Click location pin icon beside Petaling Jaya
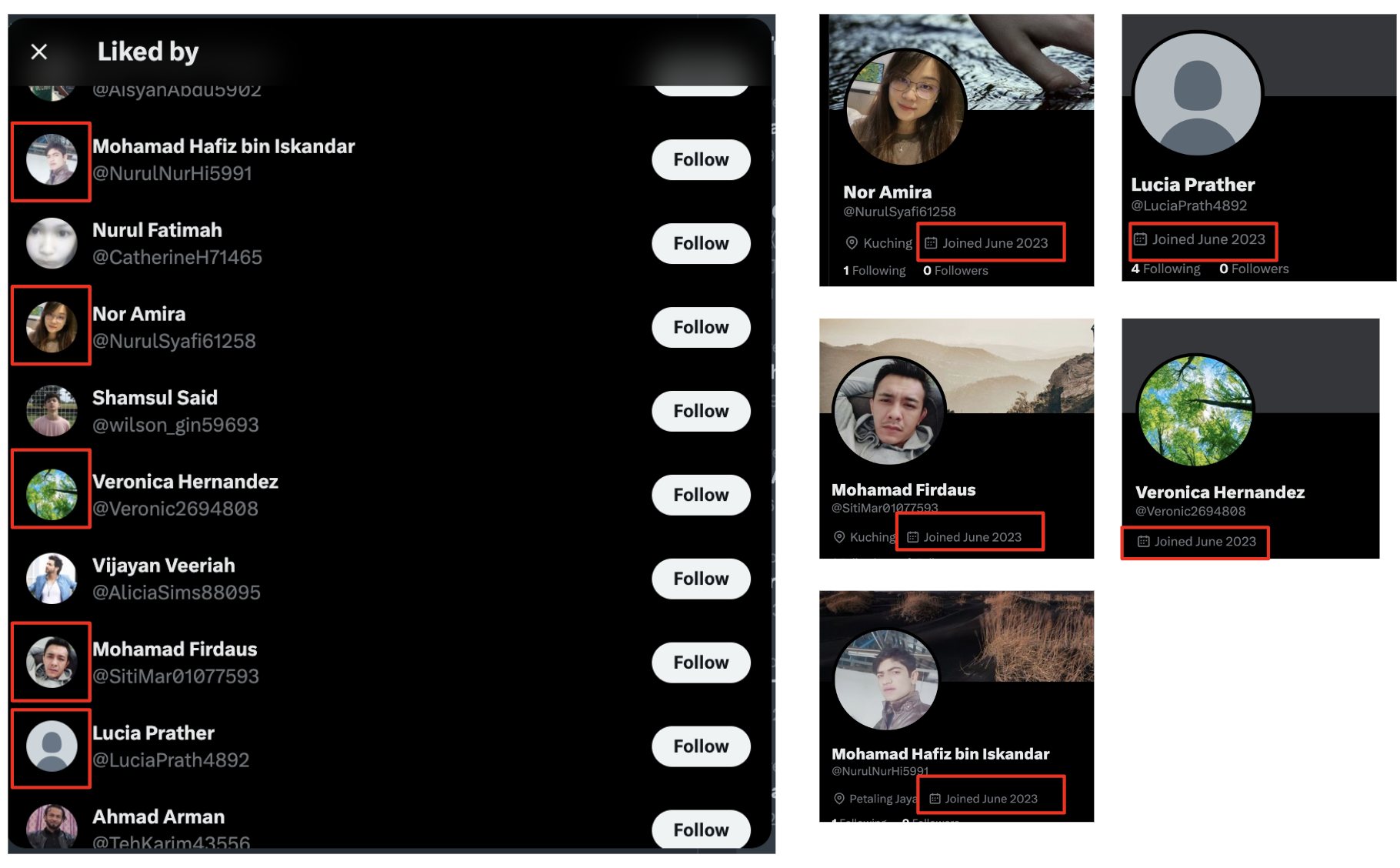 839,799
